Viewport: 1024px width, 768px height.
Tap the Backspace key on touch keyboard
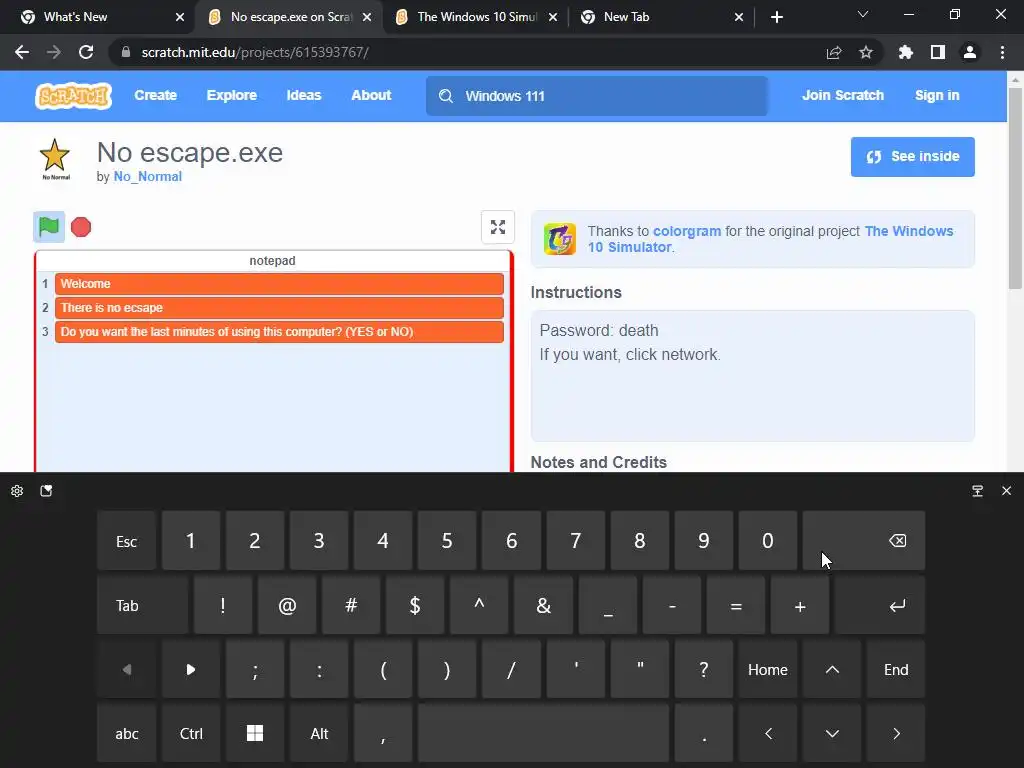[x=864, y=541]
